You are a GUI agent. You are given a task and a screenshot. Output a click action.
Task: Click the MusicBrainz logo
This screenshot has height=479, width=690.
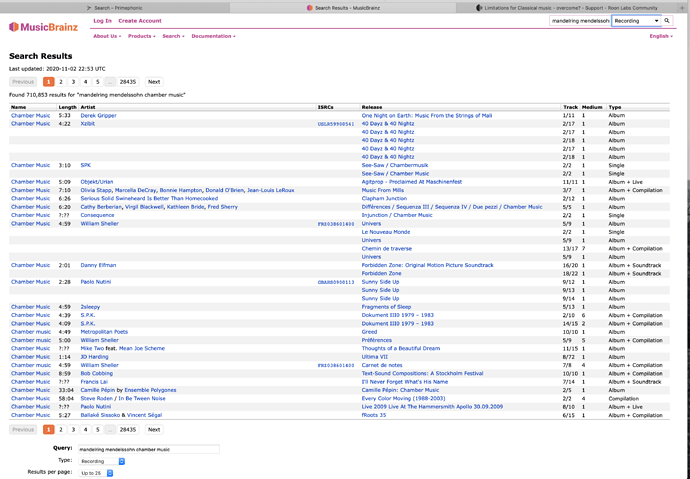coord(43,27)
